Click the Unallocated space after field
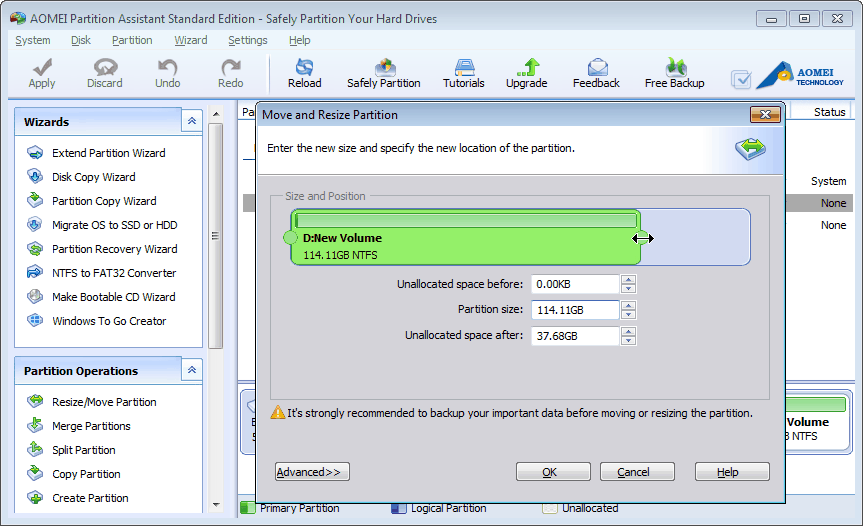 [575, 336]
